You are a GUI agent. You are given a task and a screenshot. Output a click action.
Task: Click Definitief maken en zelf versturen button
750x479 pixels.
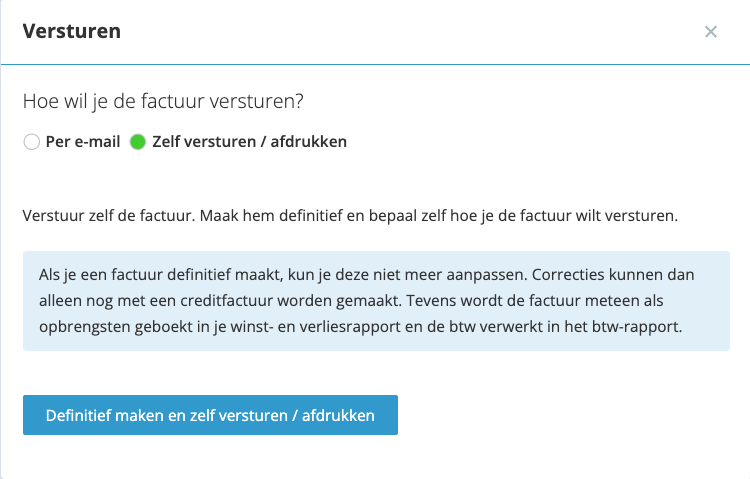coord(210,415)
